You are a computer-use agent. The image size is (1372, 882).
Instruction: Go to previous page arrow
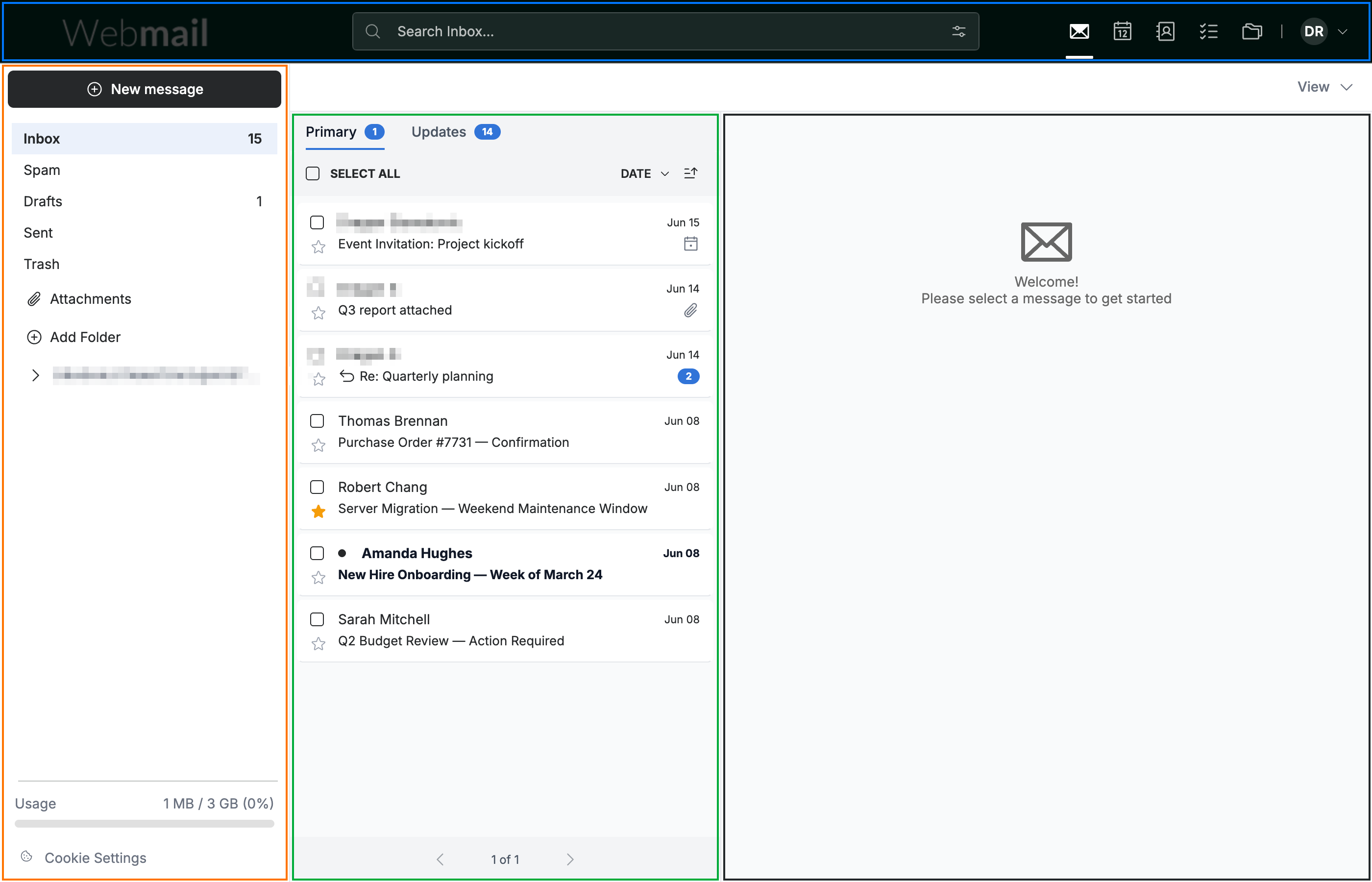pyautogui.click(x=440, y=859)
